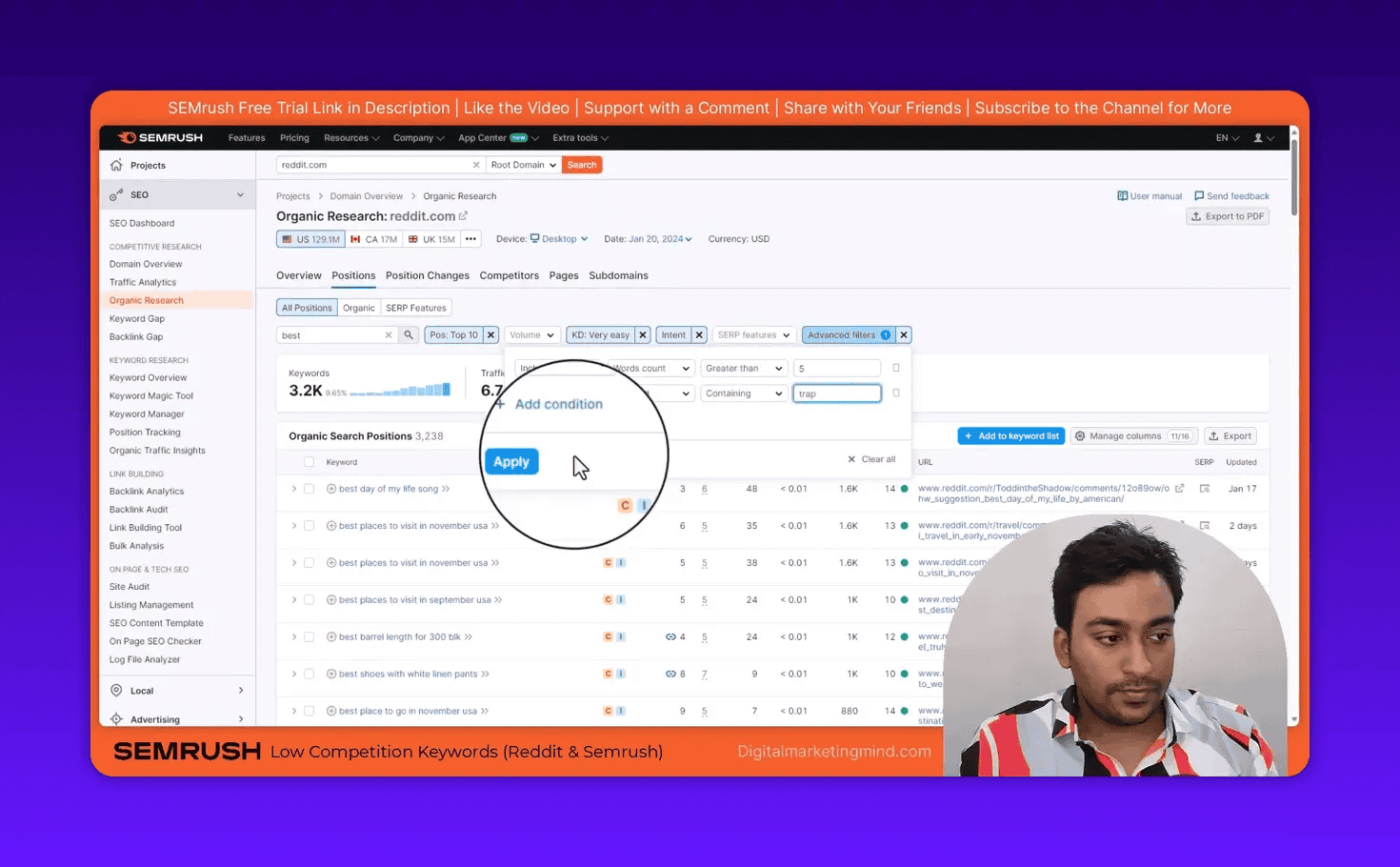Open the Backlink Analytics tool
This screenshot has width=1400, height=867.
(147, 491)
